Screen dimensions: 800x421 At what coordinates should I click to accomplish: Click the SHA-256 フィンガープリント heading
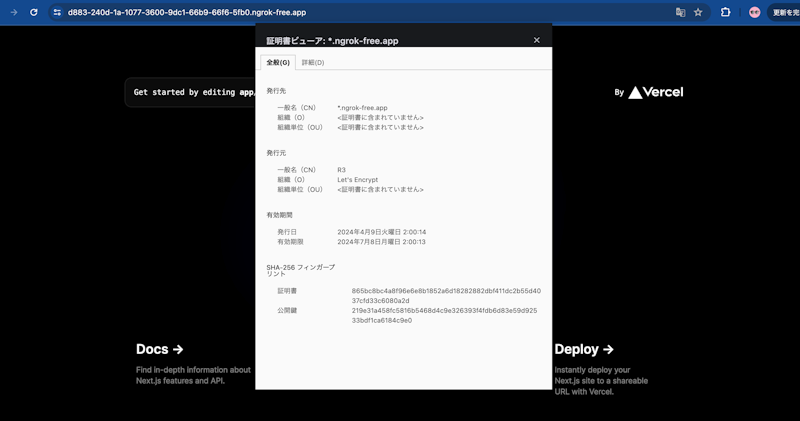(x=301, y=270)
